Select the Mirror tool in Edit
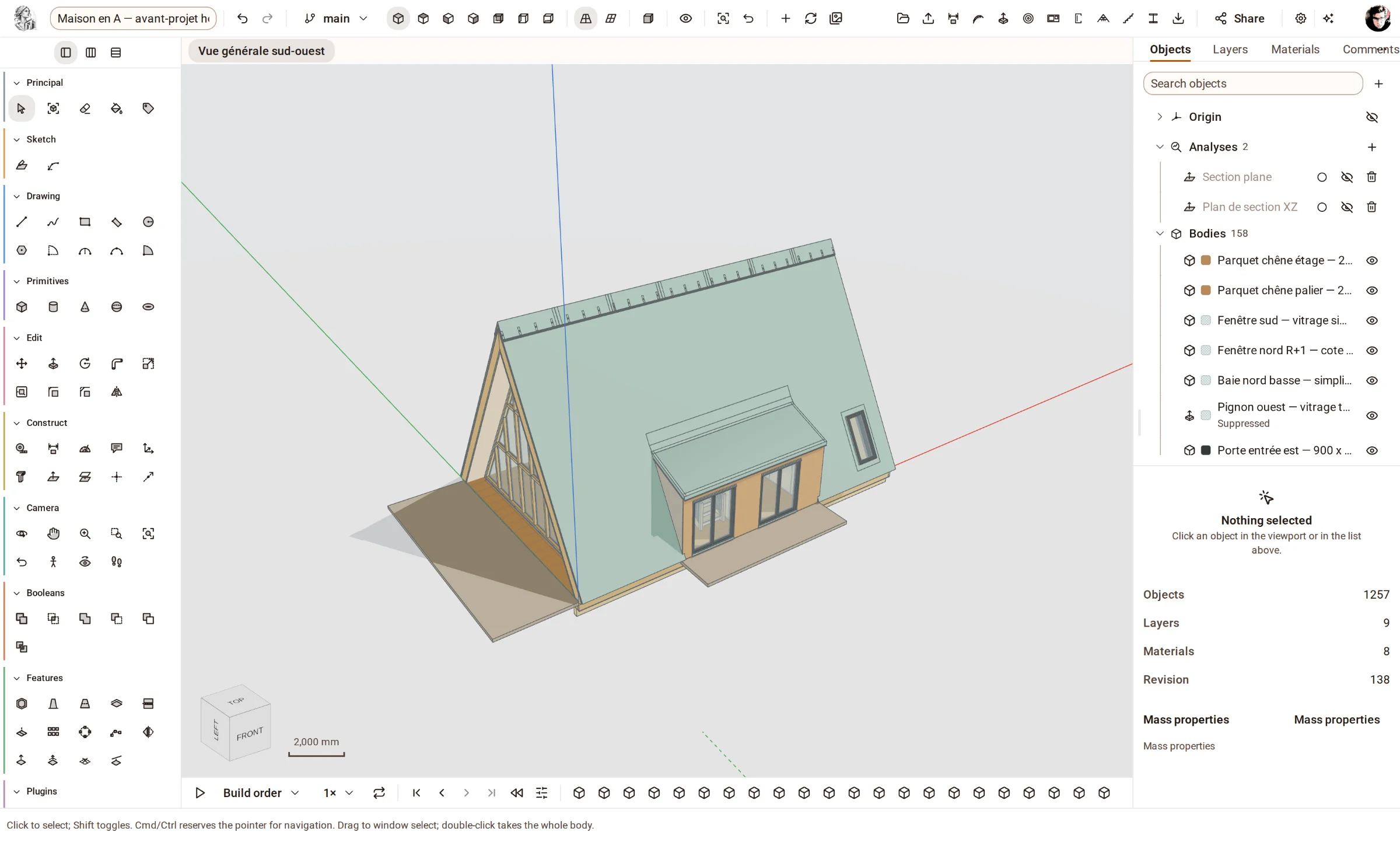This screenshot has width=1400, height=842. [x=117, y=392]
